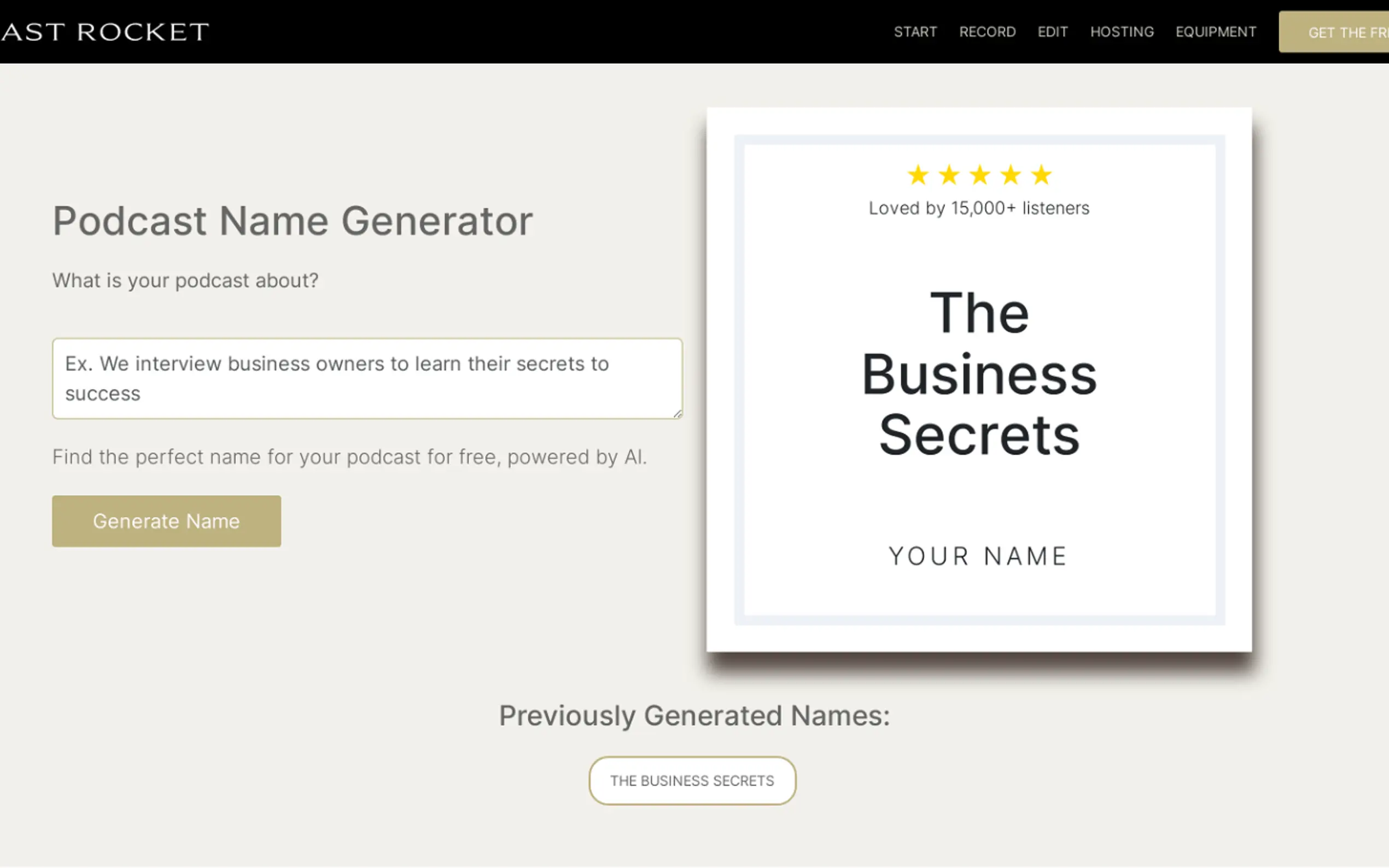This screenshot has width=1389, height=868.
Task: Click the fifth gold star icon
Action: coord(1041,175)
